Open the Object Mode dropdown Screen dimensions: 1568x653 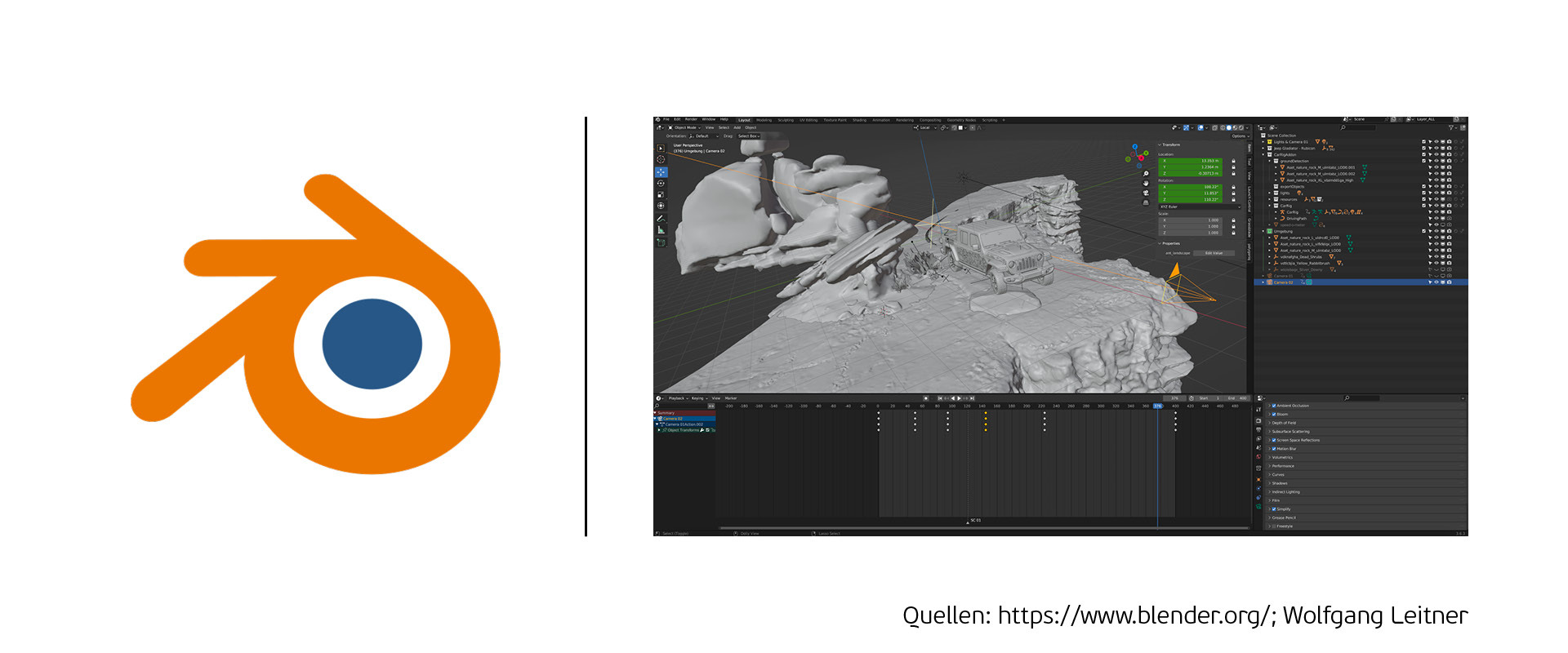click(x=684, y=127)
